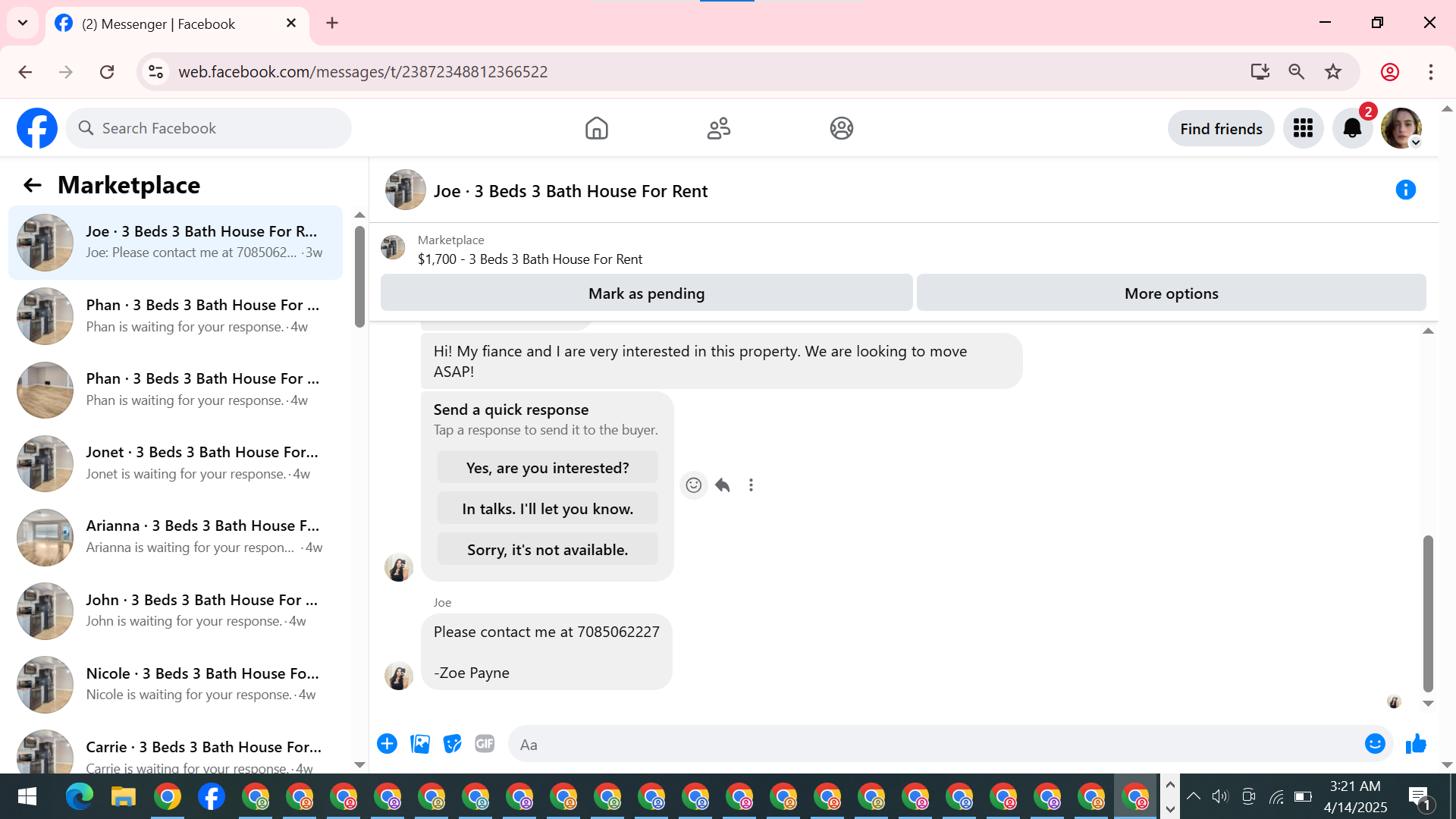Viewport: 1456px width, 819px height.
Task: Open message more options three dots
Action: tap(751, 485)
